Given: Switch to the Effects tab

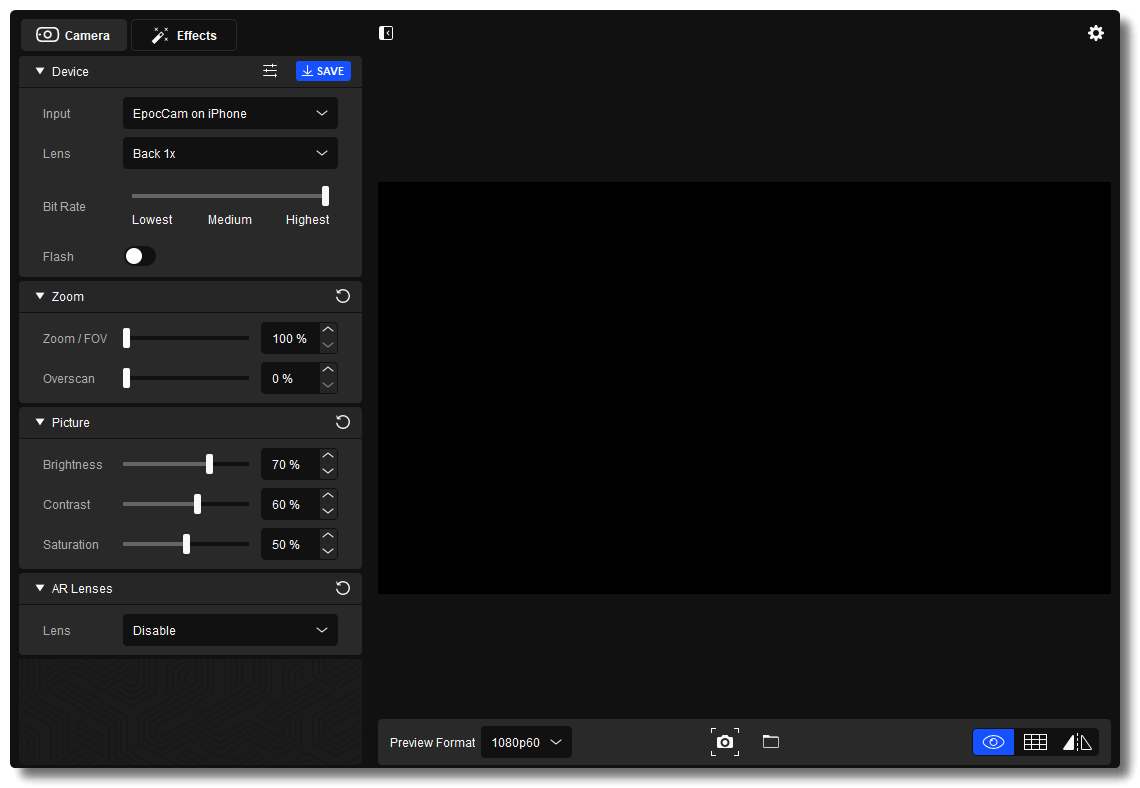Looking at the screenshot, I should point(184,34).
